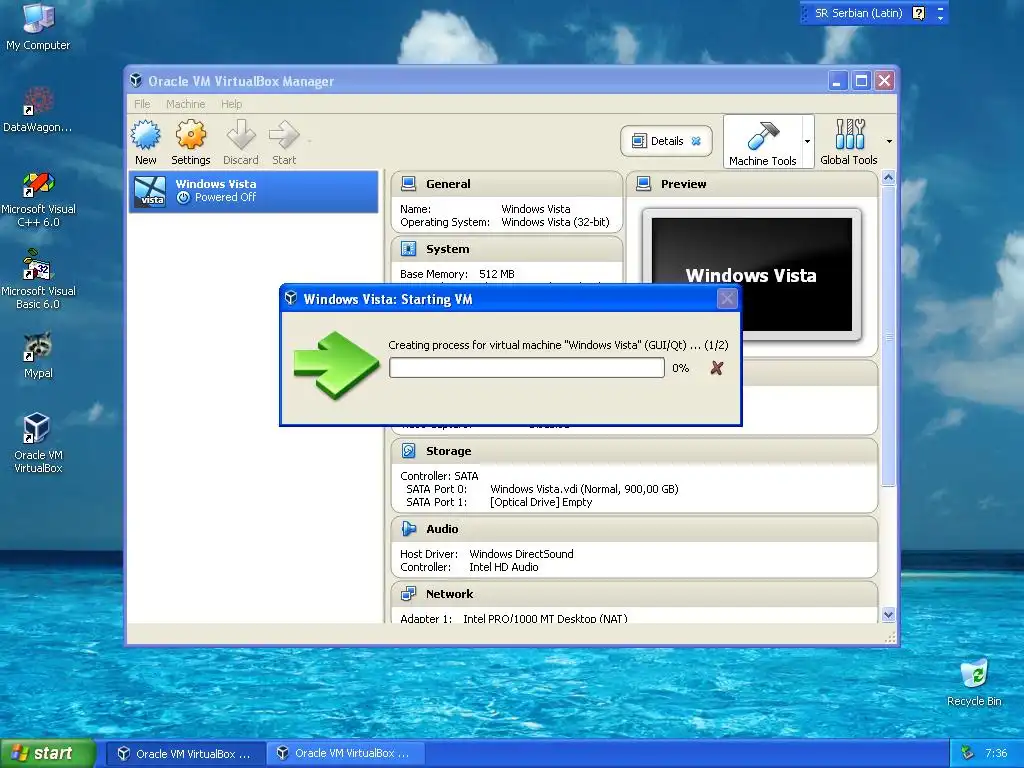Click the Windows Vista preview thumbnail

click(752, 275)
